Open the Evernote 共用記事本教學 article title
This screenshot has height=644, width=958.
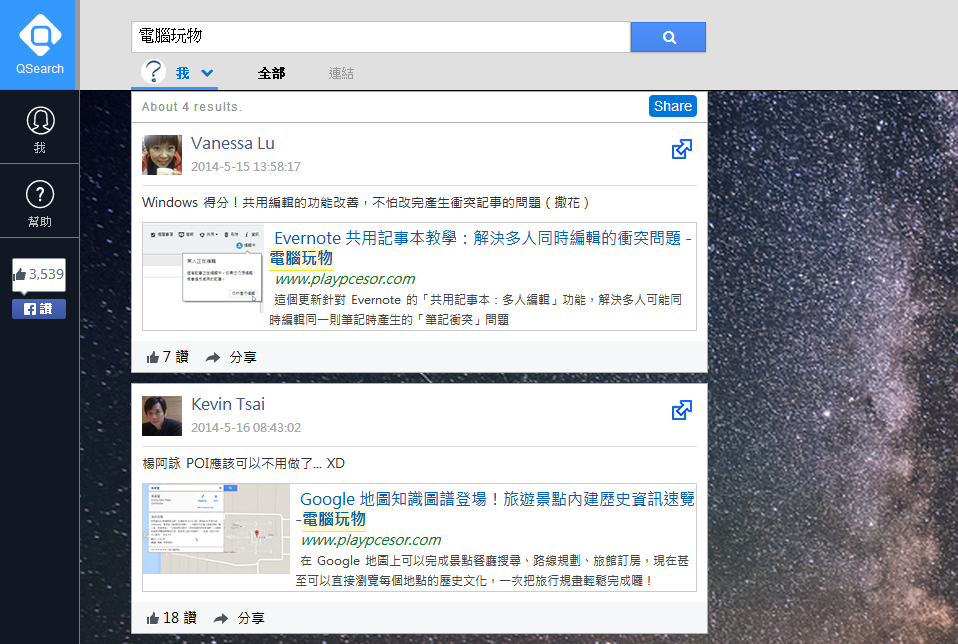pos(481,247)
